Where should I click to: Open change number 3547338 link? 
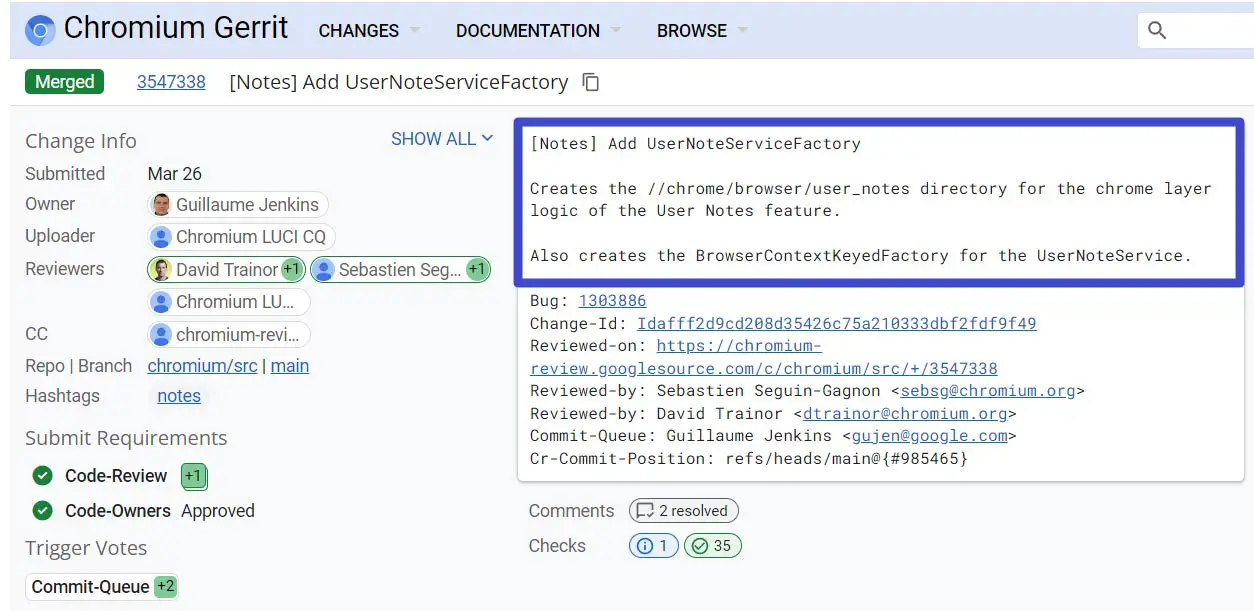click(x=171, y=82)
